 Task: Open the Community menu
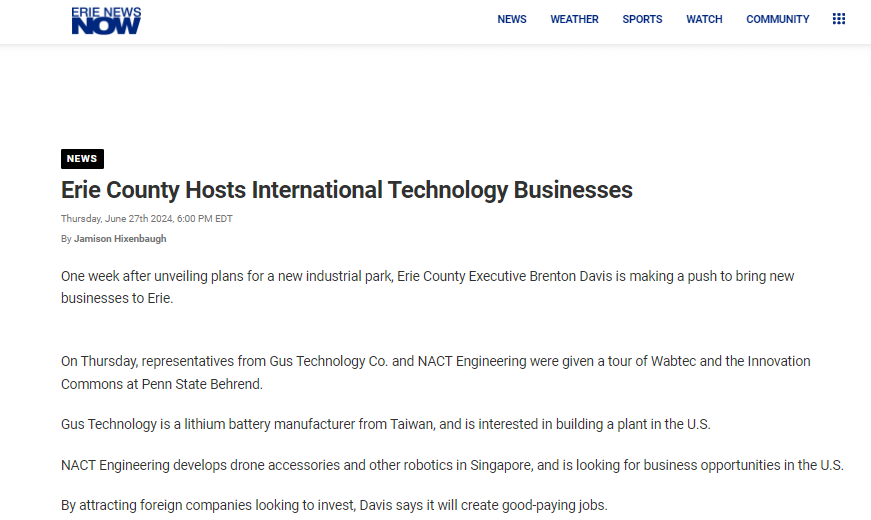778,19
